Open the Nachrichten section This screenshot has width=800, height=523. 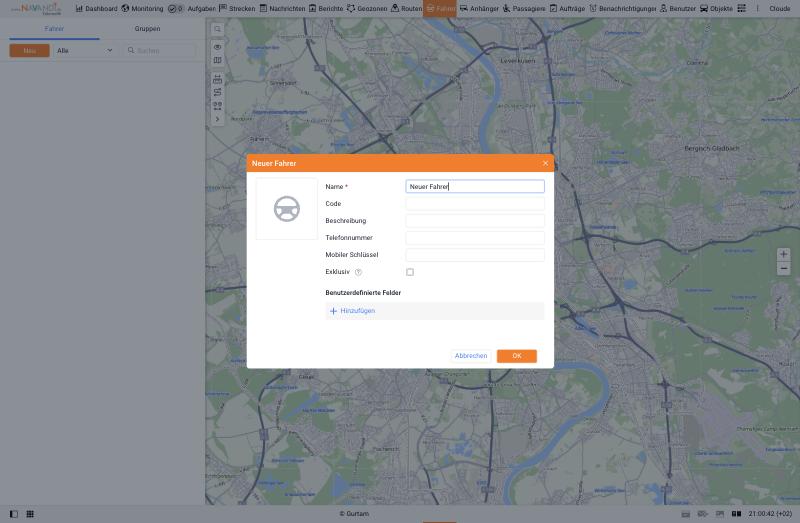(282, 8)
